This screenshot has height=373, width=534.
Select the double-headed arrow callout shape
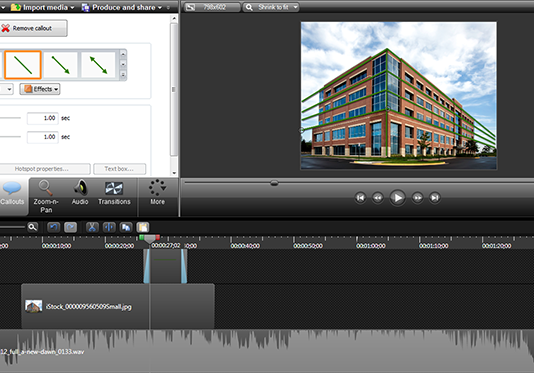(98, 65)
